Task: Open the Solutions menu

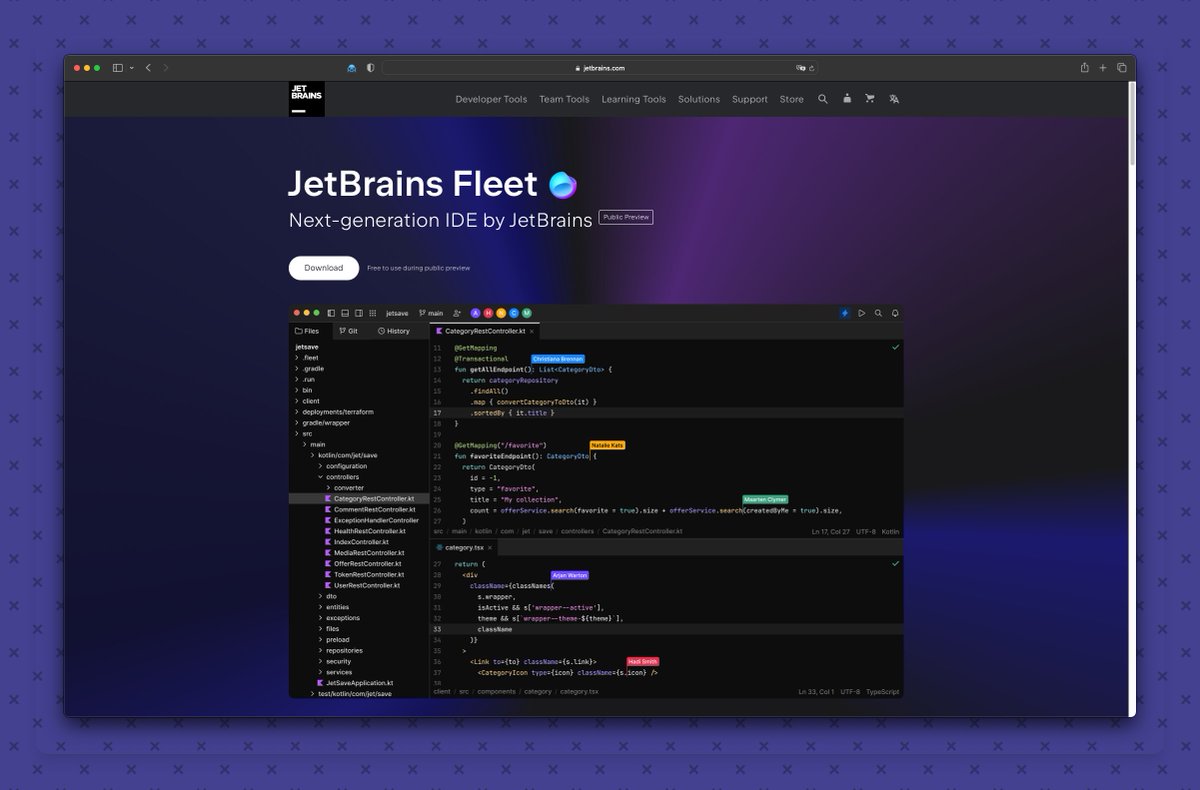Action: (x=699, y=99)
